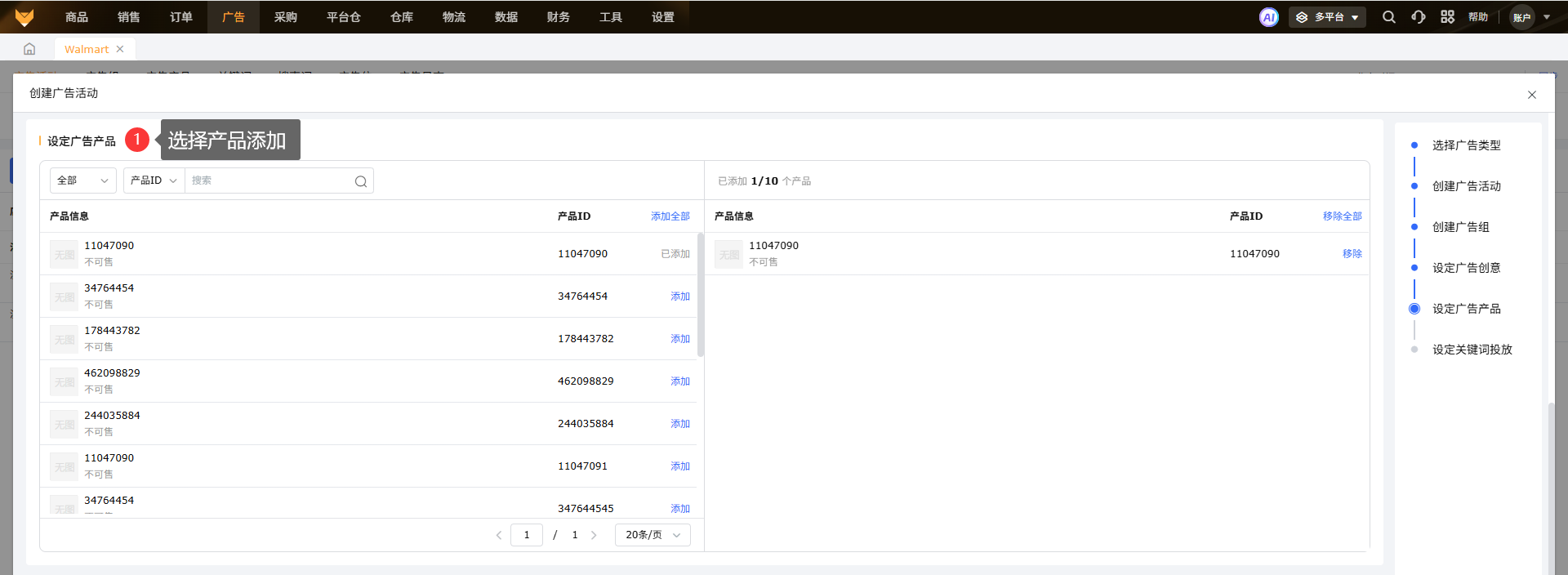Expand the 全部 filter dropdown
The width and height of the screenshot is (1568, 575).
[x=82, y=181]
